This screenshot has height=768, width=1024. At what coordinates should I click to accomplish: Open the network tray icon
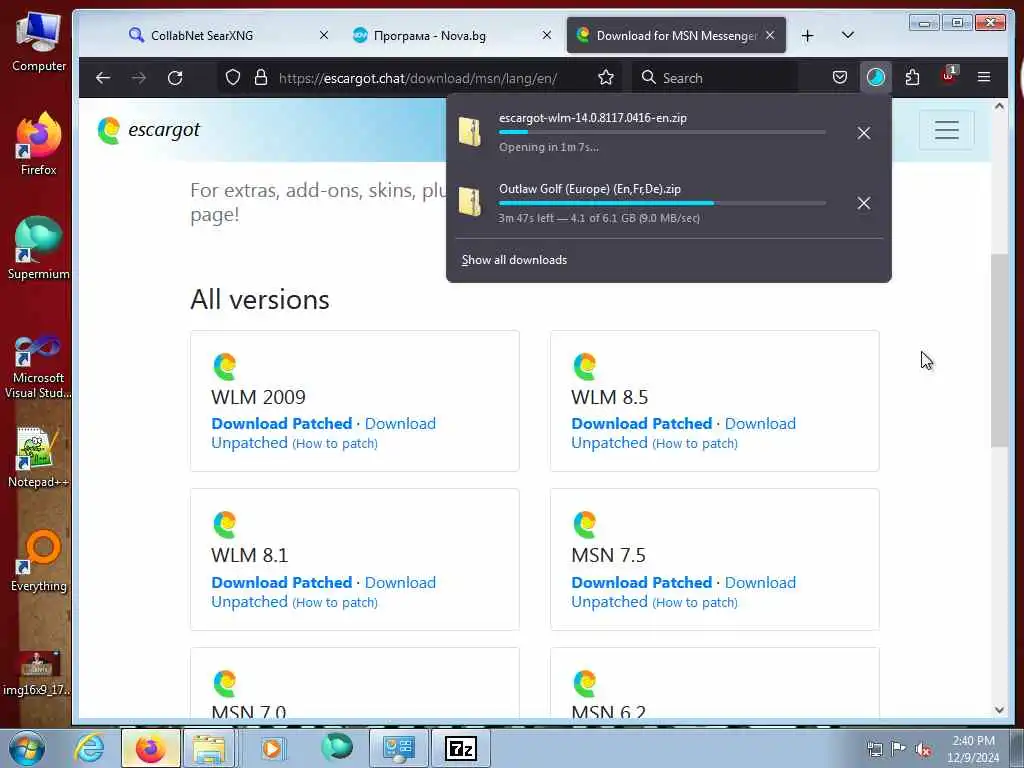click(874, 749)
